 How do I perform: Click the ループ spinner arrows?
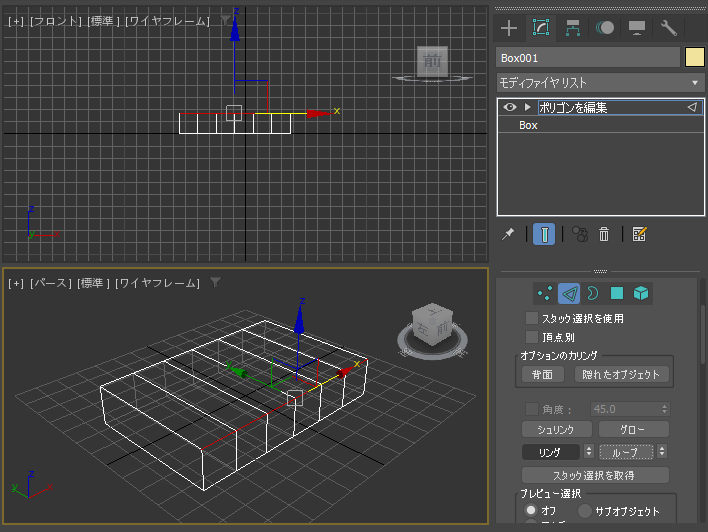tap(662, 452)
